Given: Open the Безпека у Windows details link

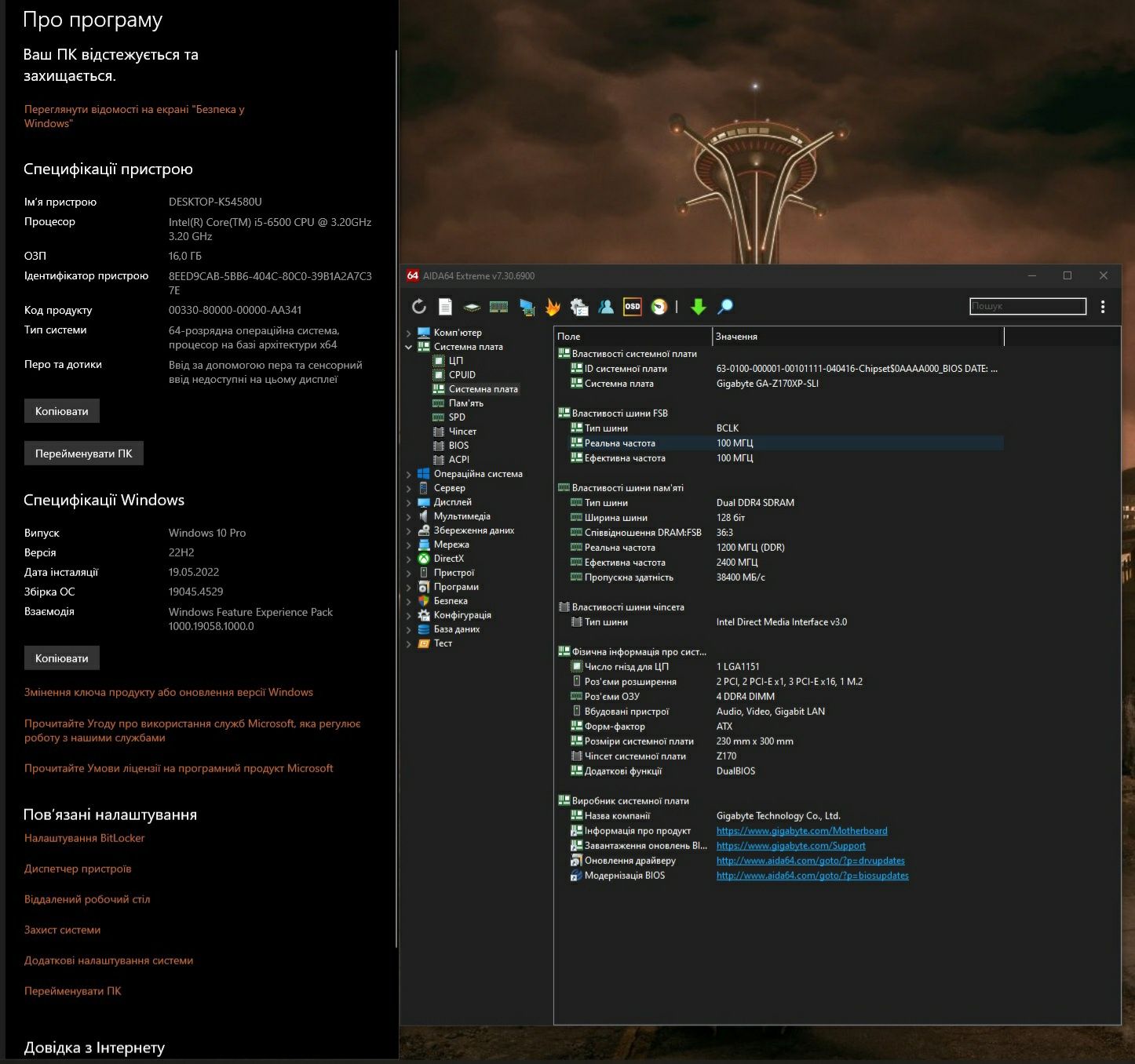Looking at the screenshot, I should click(x=134, y=116).
